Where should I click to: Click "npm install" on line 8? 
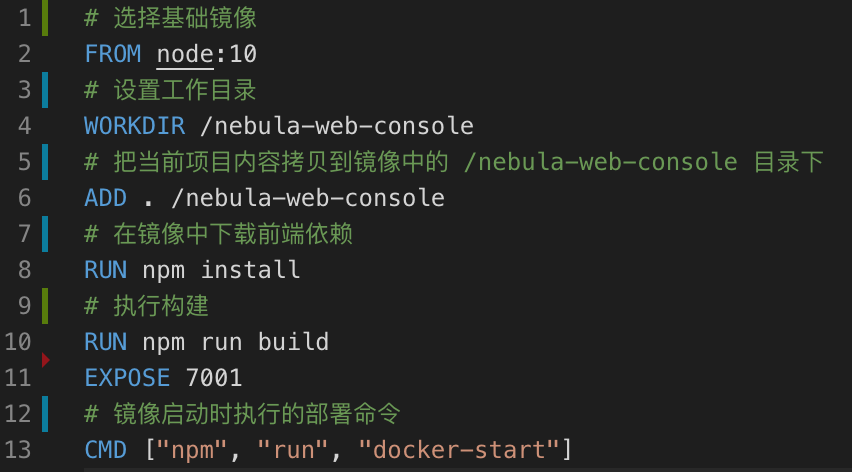tap(221, 270)
